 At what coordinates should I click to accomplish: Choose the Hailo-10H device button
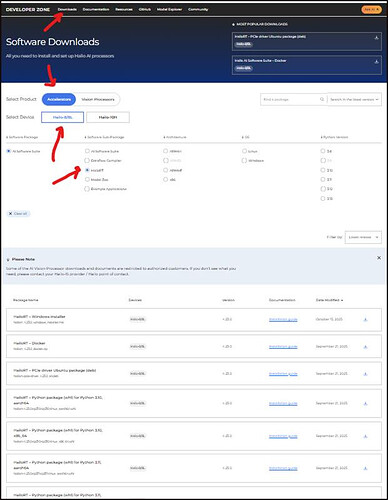108,117
